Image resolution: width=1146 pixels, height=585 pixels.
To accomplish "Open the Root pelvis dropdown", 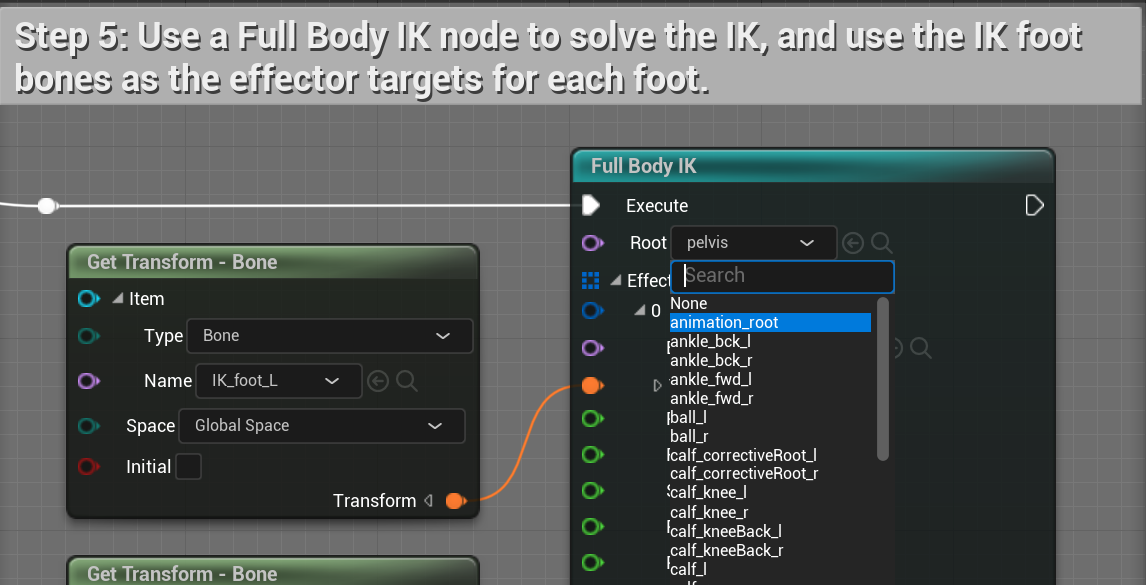I will tap(754, 243).
